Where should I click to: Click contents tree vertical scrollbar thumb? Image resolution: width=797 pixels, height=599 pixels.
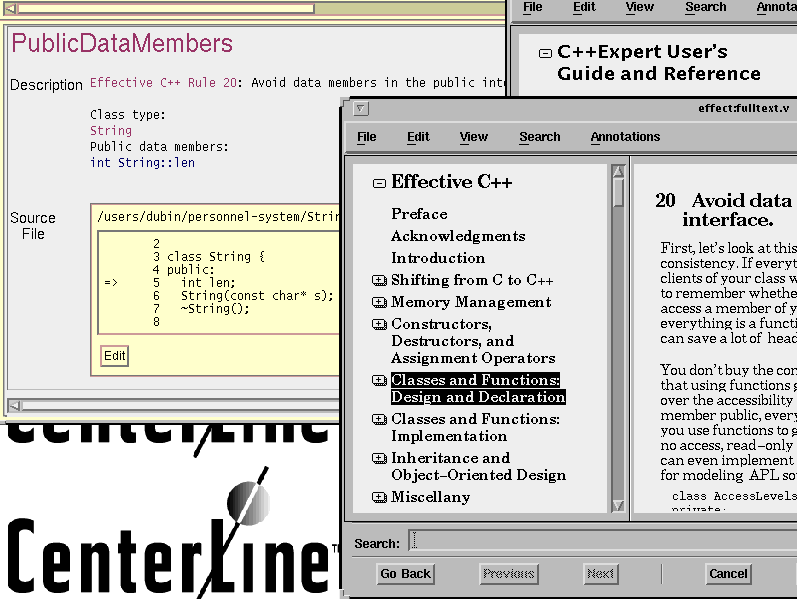[618, 192]
